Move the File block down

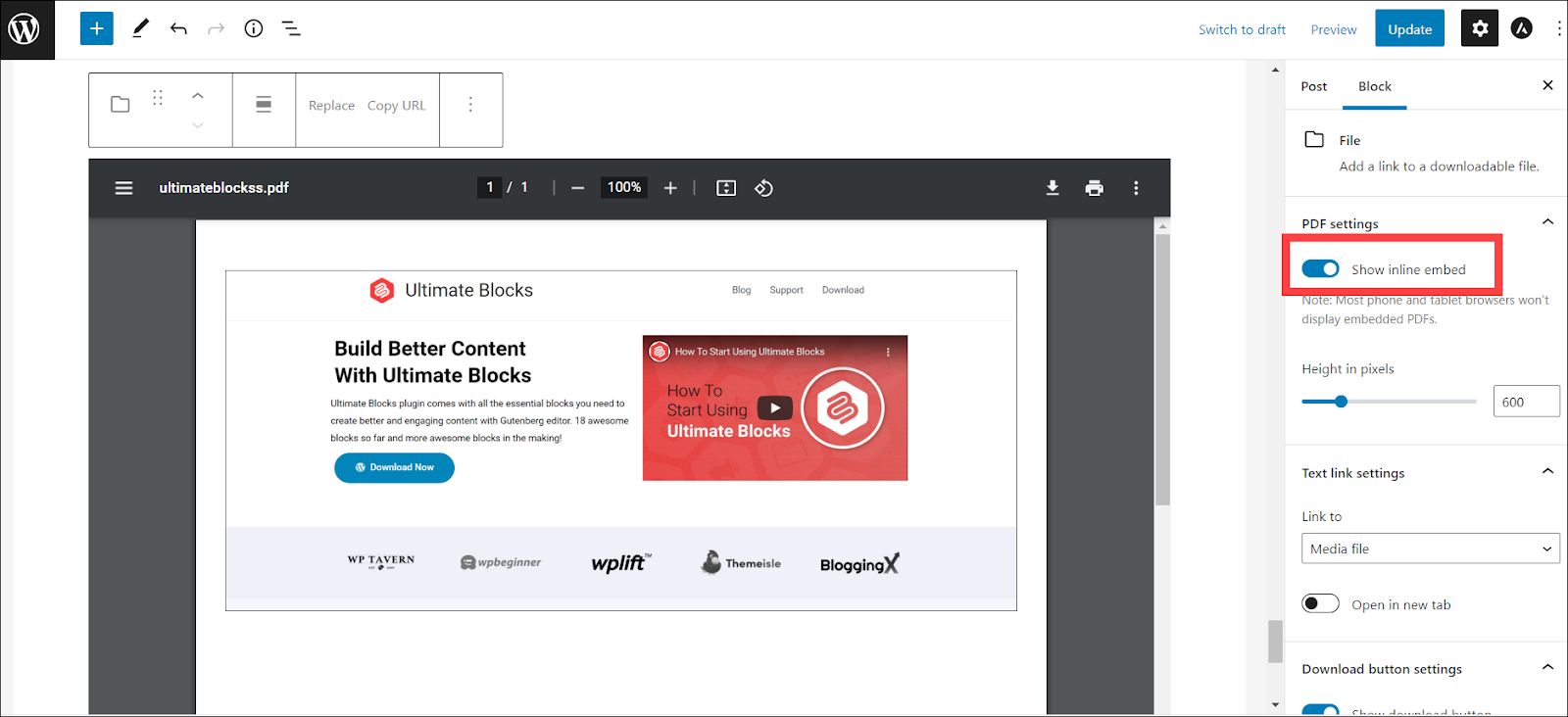click(198, 125)
